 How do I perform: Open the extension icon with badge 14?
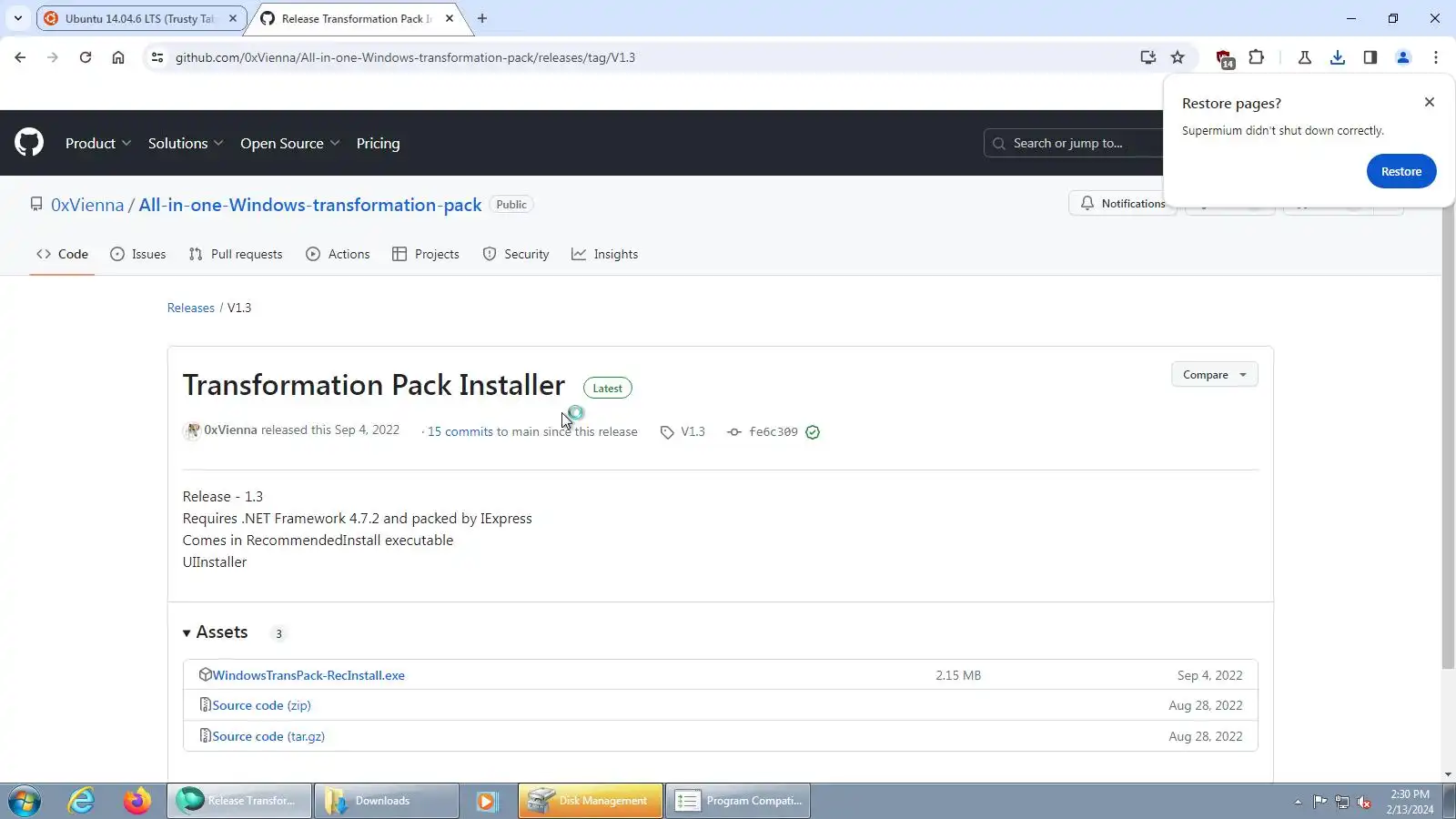click(x=1225, y=59)
